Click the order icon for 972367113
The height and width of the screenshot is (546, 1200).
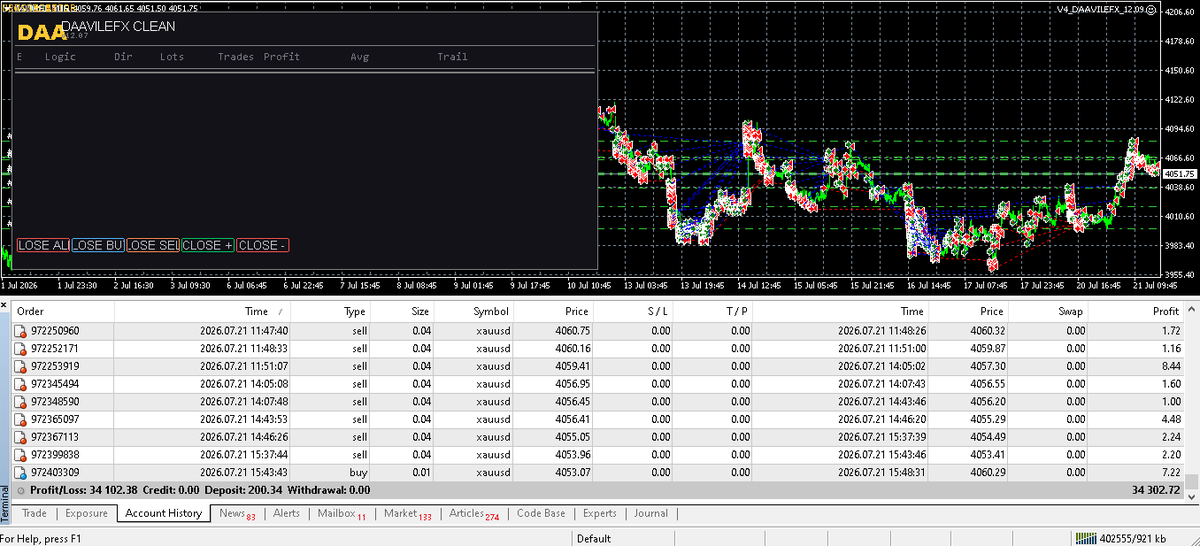(x=21, y=437)
